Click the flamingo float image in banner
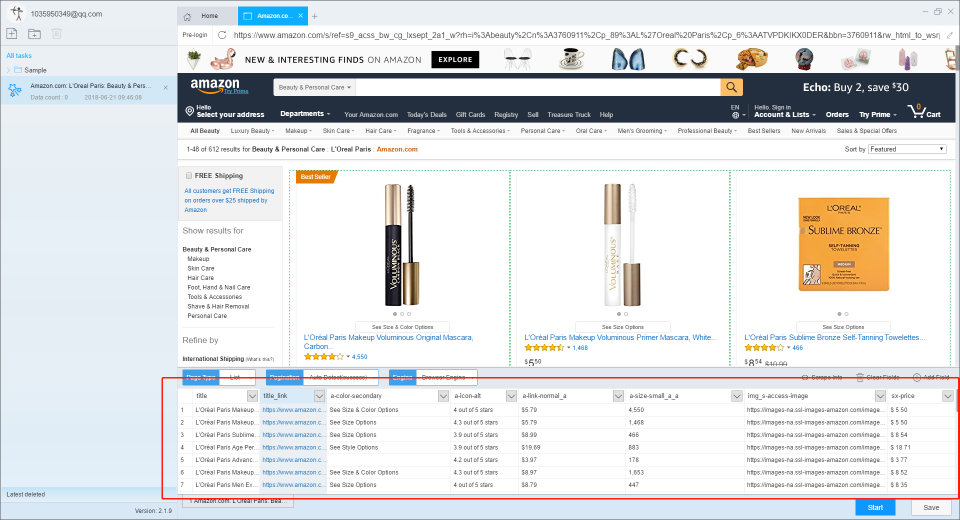Screen dimensions: 960x520 pos(223,59)
